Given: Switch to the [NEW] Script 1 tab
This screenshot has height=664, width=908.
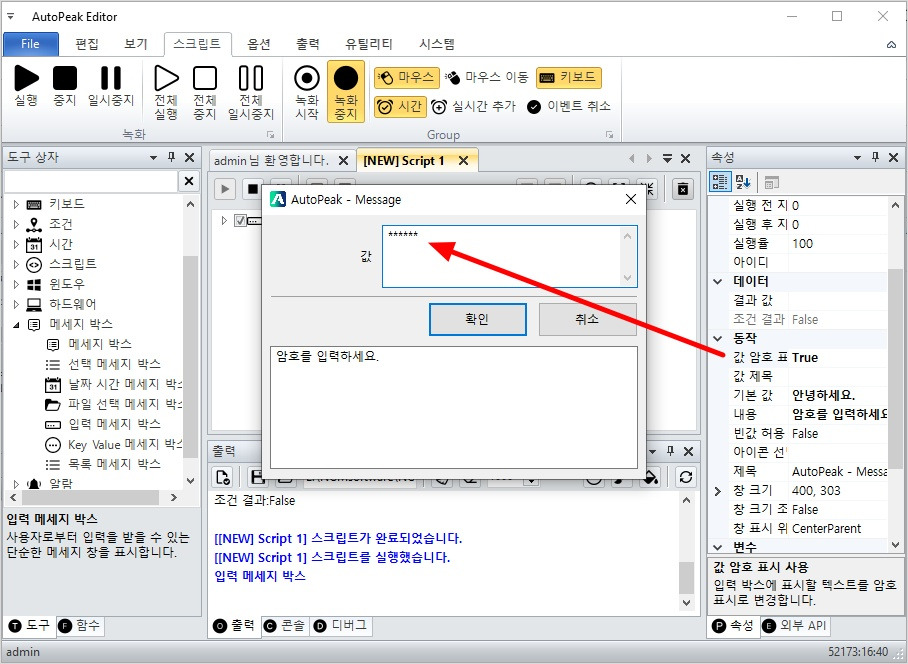Looking at the screenshot, I should (x=404, y=160).
